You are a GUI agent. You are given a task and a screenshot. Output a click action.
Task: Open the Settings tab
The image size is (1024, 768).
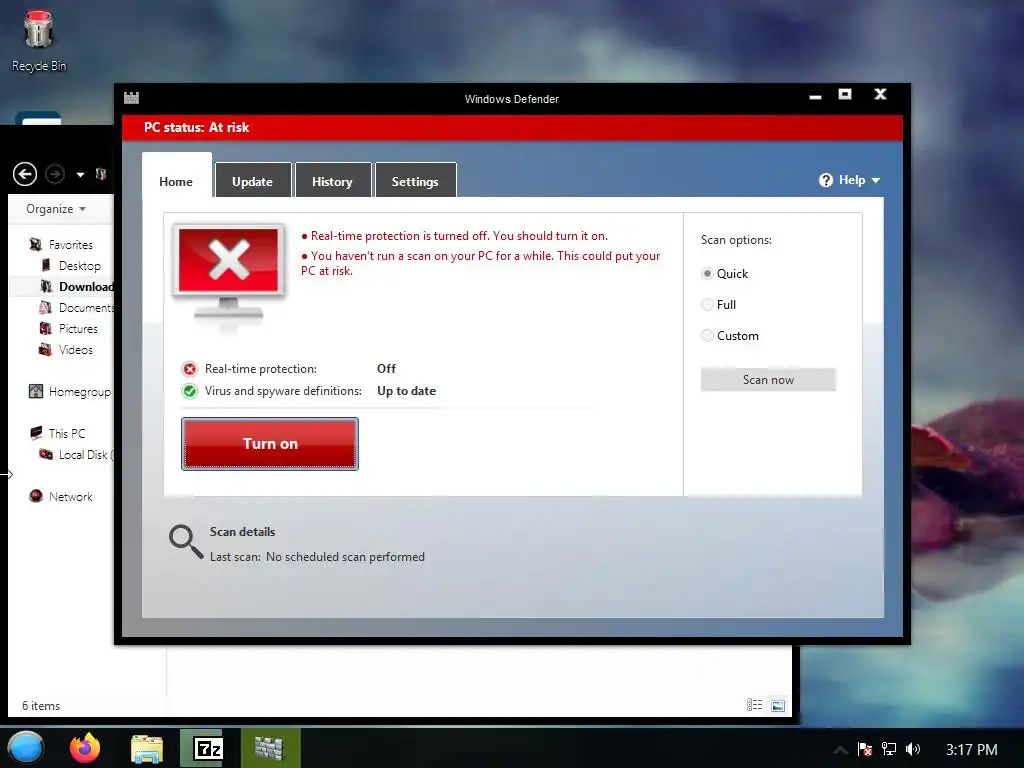coord(415,181)
